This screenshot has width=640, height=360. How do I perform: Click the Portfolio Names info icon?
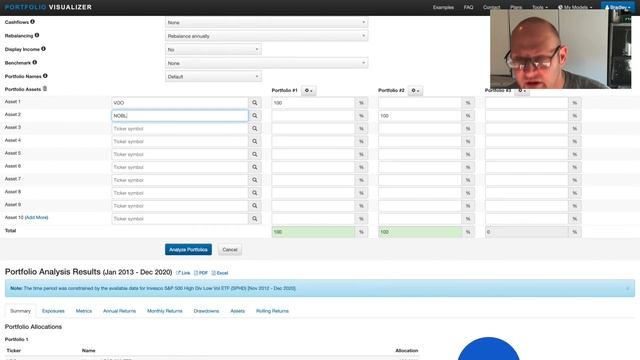[x=45, y=76]
